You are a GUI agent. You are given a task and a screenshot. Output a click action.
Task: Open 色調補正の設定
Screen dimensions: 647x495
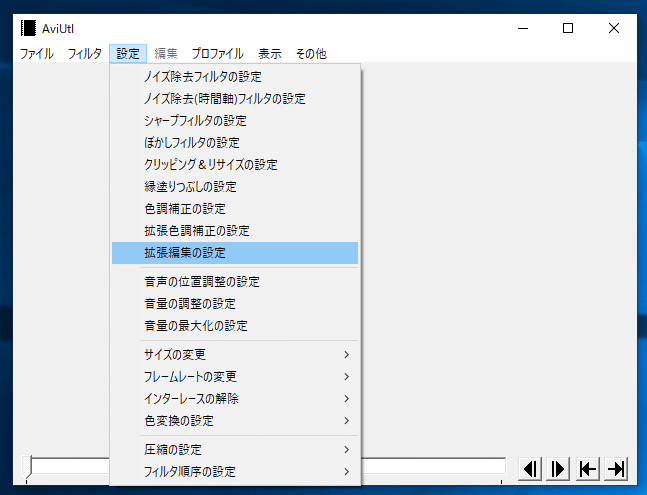(x=235, y=209)
